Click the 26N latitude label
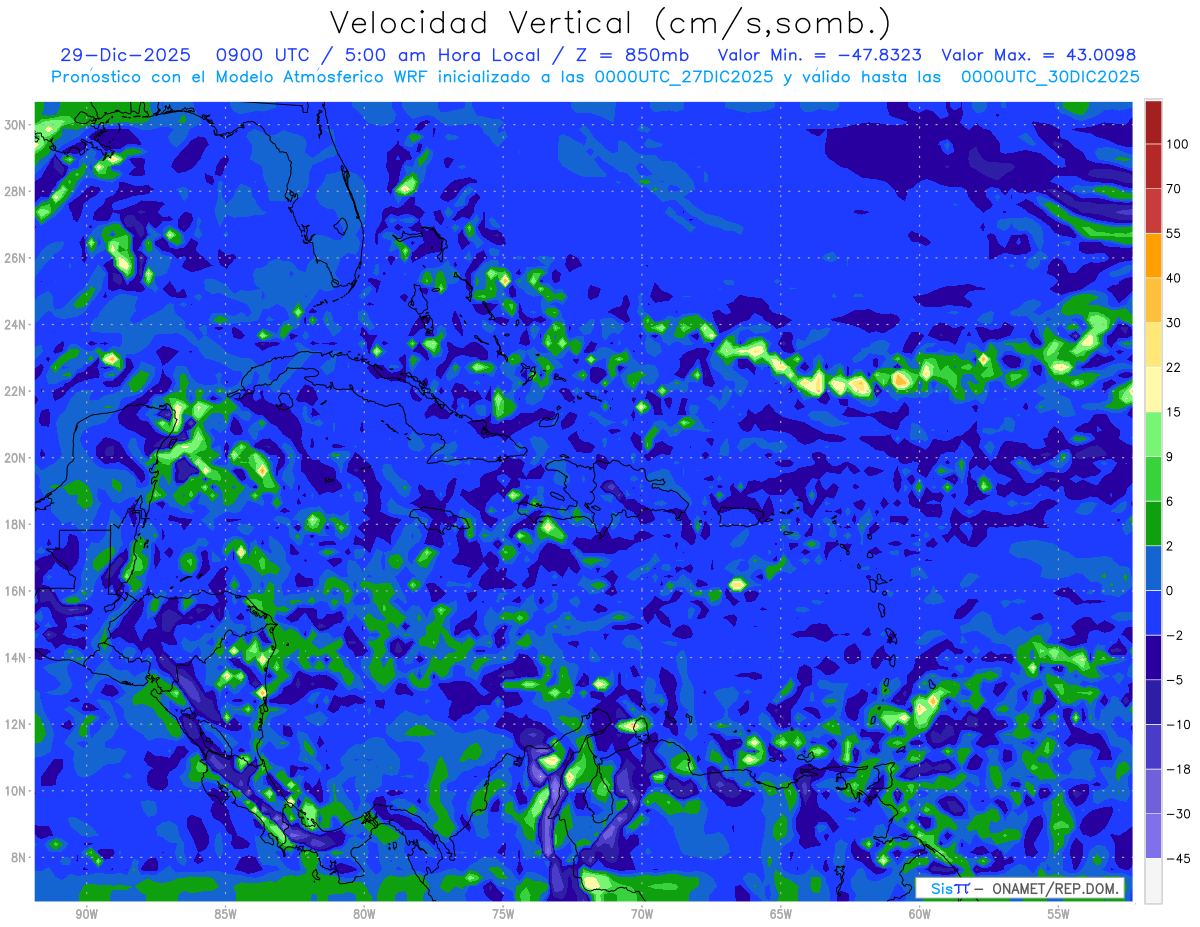This screenshot has height=927, width=1200. tap(16, 258)
